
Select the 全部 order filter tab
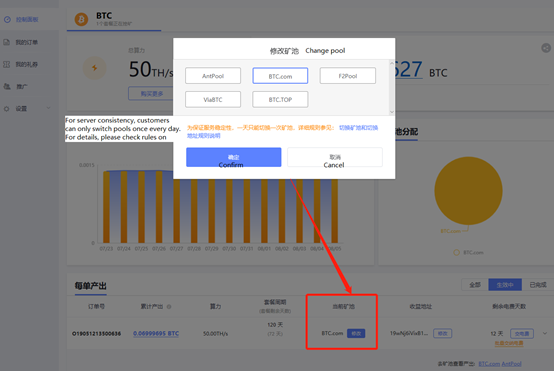(475, 285)
